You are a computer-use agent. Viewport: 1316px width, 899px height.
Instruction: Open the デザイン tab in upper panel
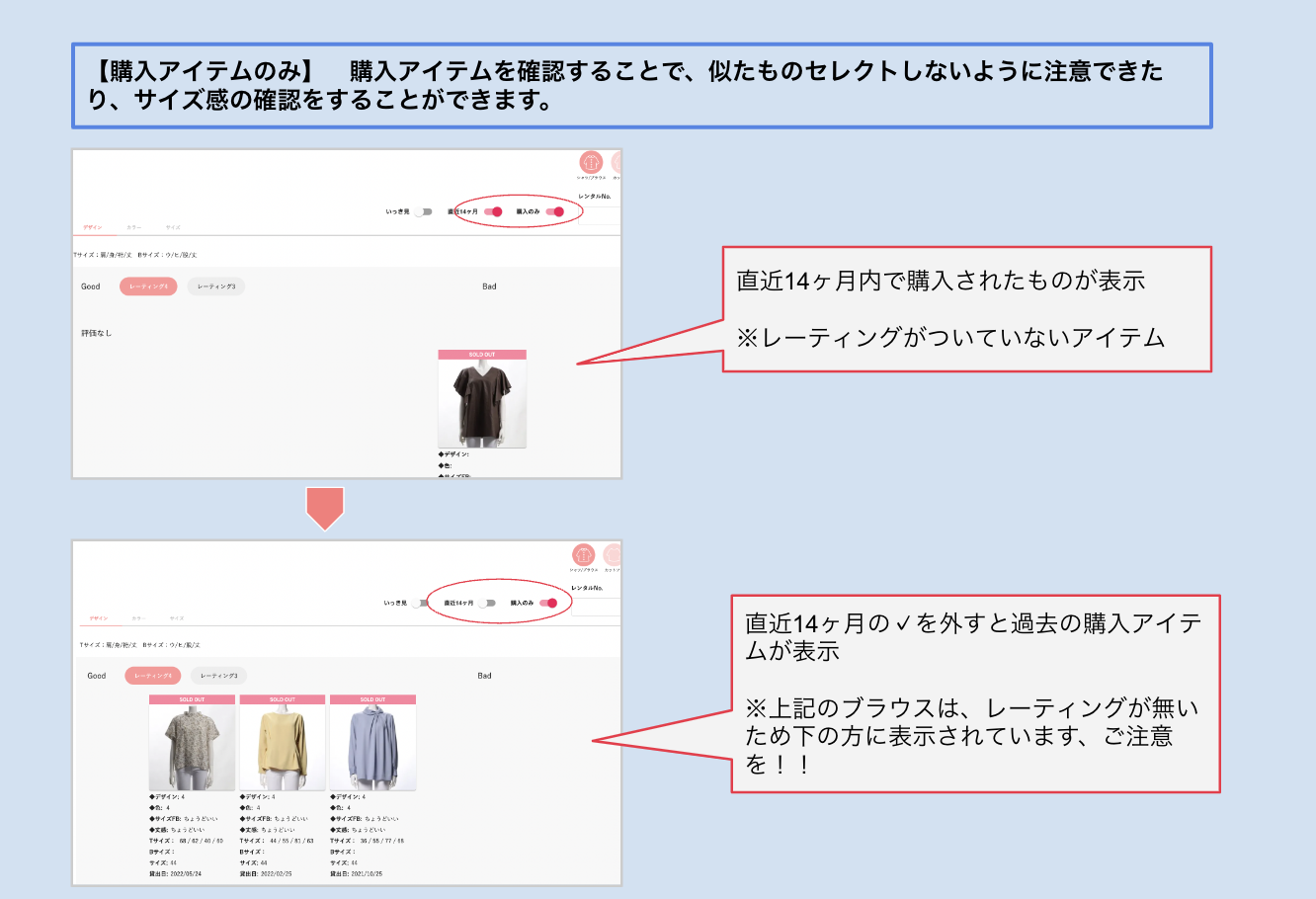click(93, 227)
